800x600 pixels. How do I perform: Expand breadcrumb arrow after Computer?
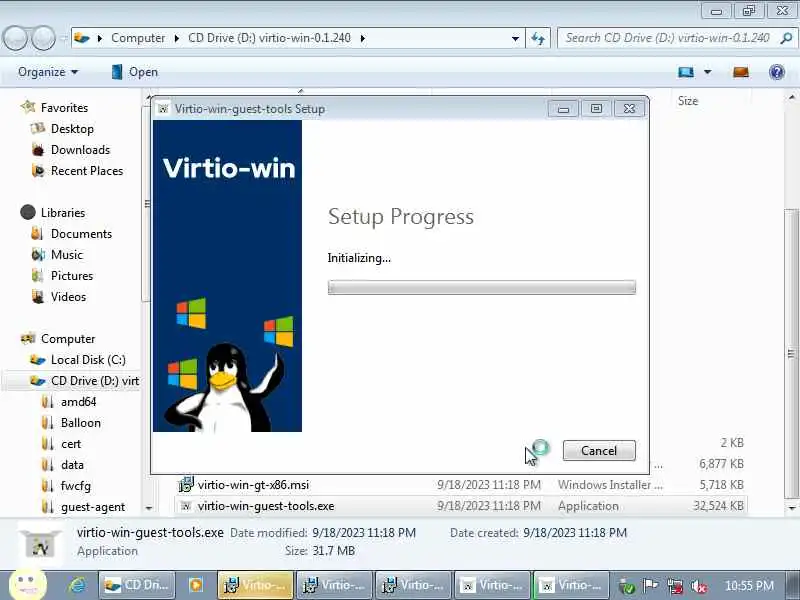click(177, 38)
